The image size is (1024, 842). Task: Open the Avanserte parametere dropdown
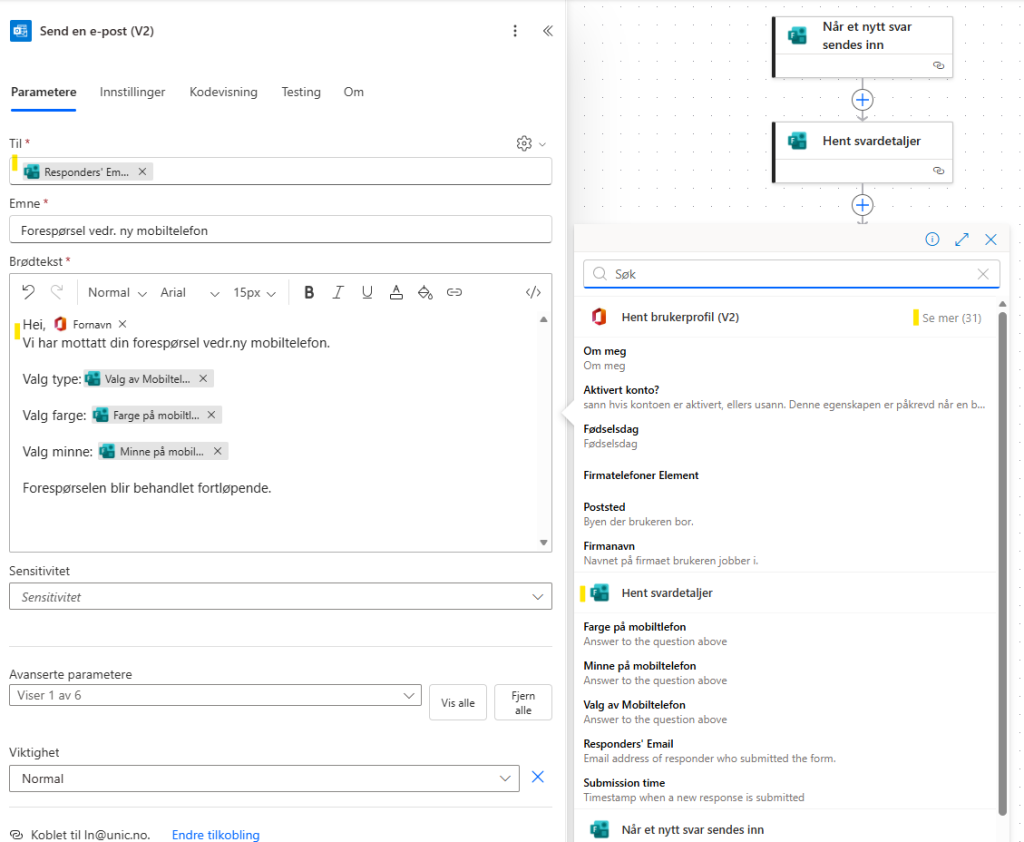[215, 695]
